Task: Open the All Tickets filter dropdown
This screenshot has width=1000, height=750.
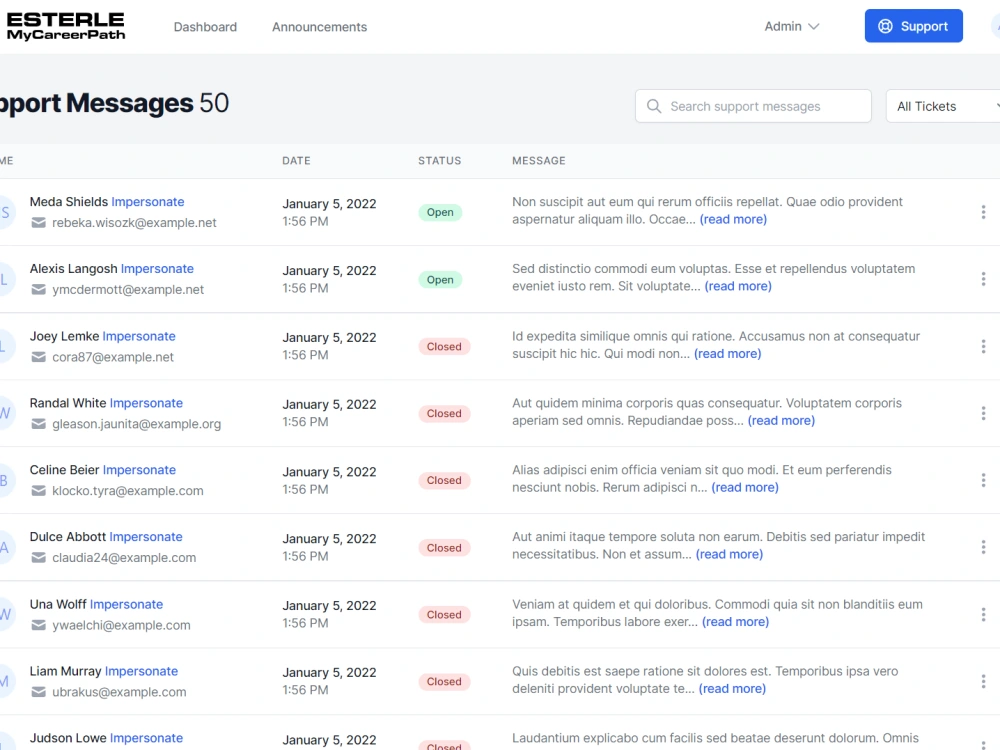Action: [943, 106]
